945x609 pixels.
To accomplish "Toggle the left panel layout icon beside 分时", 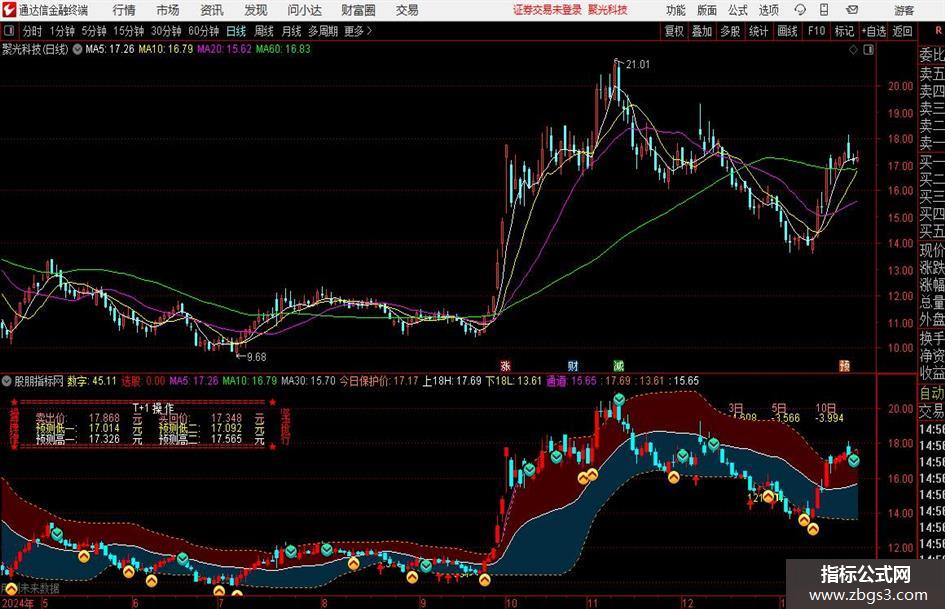I will click(x=9, y=31).
